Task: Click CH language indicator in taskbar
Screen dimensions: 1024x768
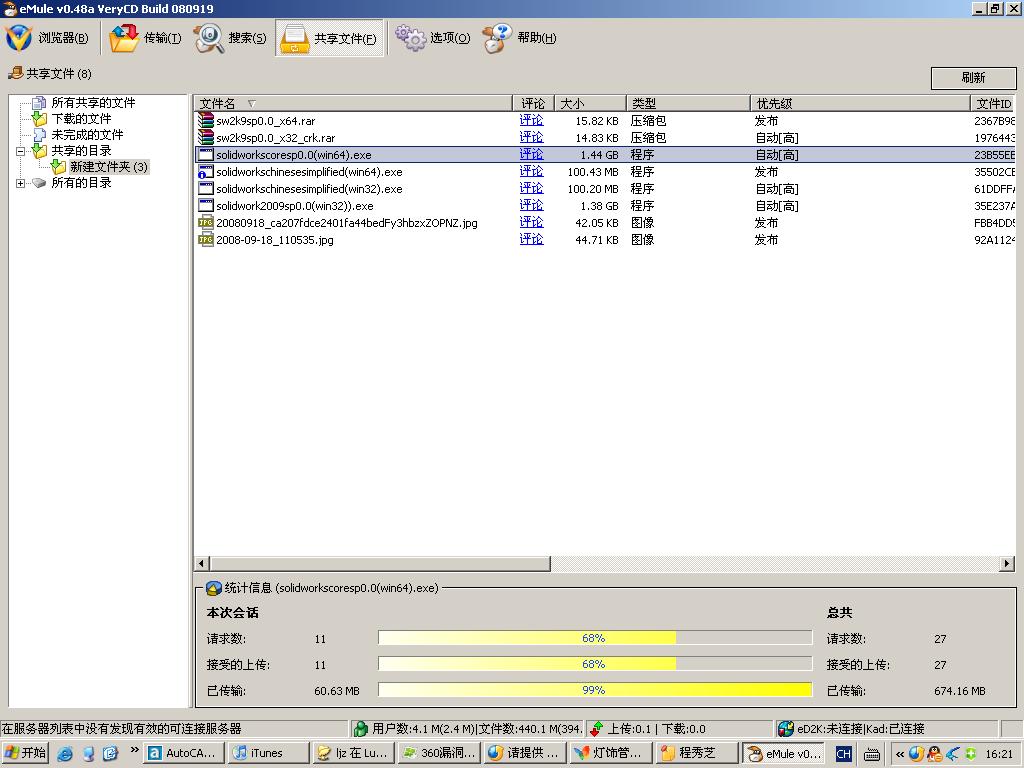Action: (843, 754)
